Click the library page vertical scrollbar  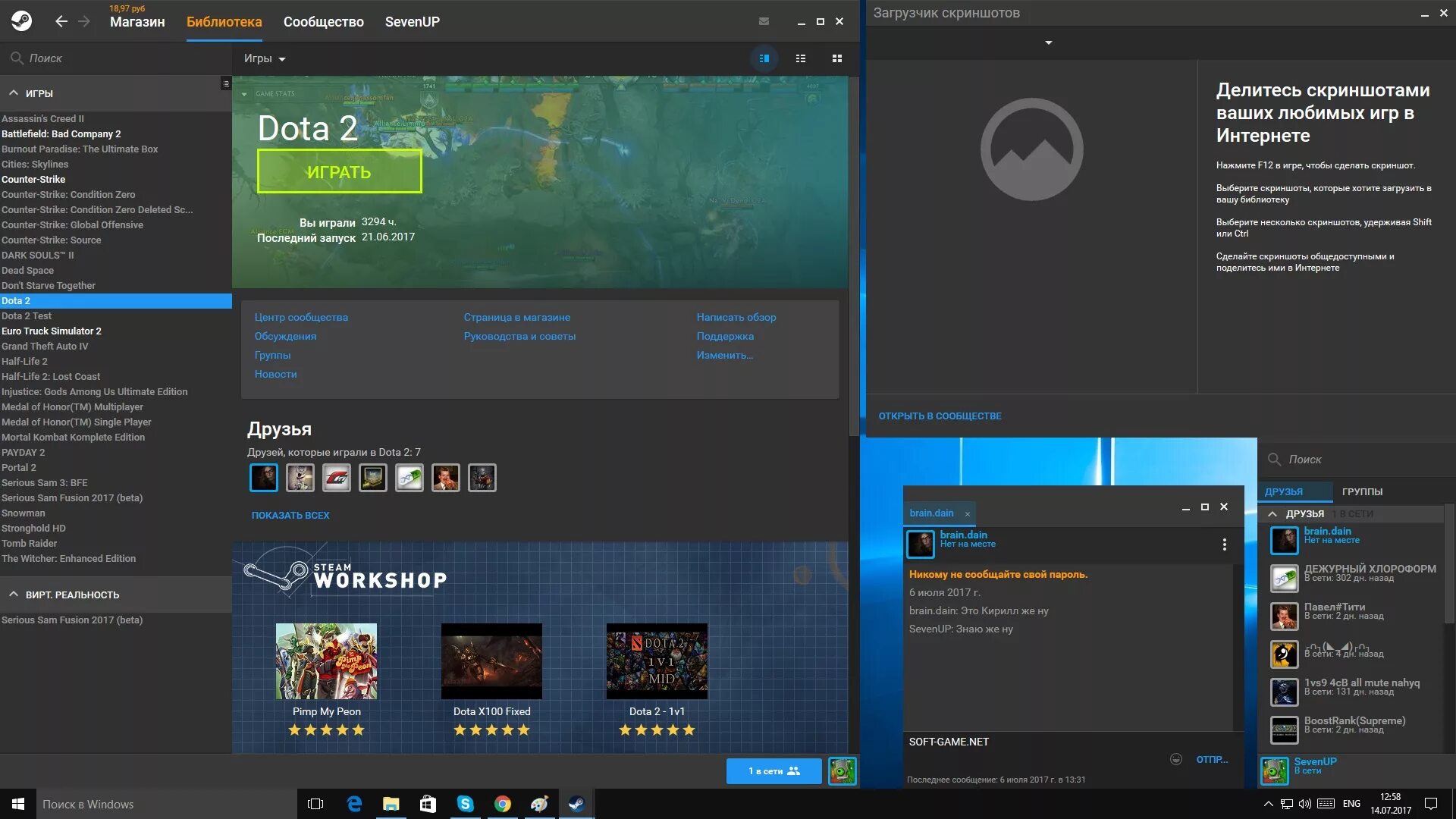(x=853, y=256)
